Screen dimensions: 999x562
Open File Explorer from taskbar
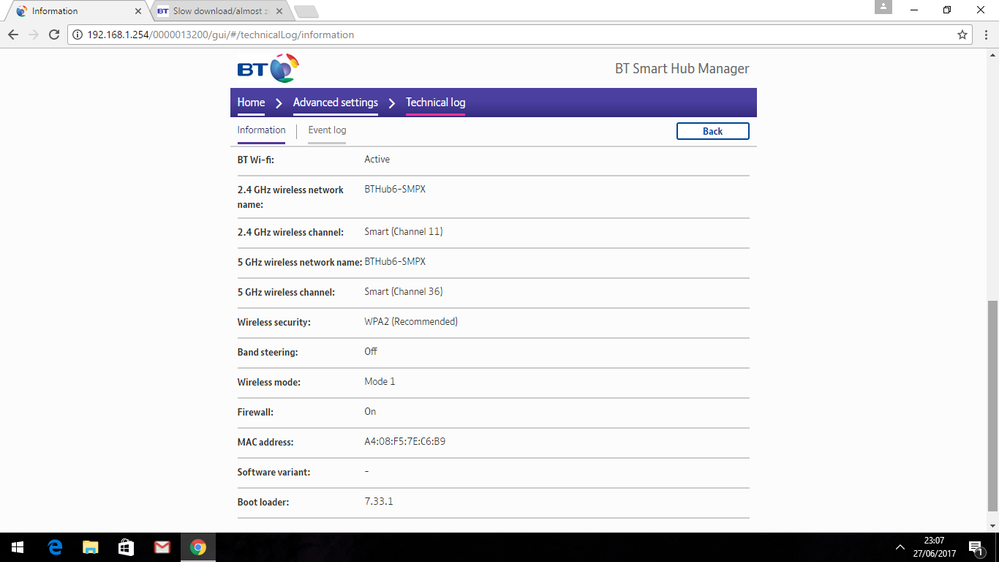click(x=90, y=547)
